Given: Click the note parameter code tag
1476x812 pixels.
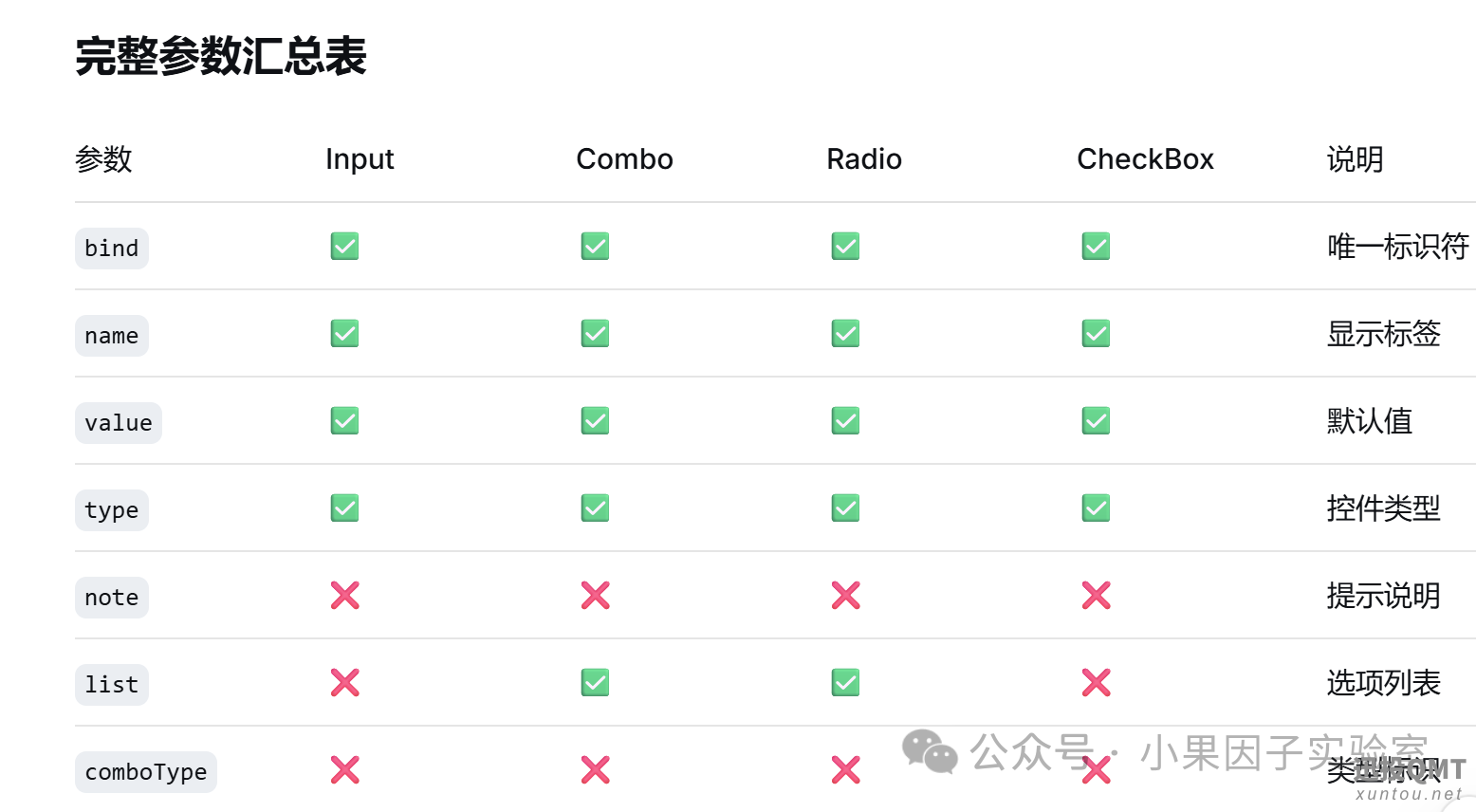Looking at the screenshot, I should [x=112, y=598].
